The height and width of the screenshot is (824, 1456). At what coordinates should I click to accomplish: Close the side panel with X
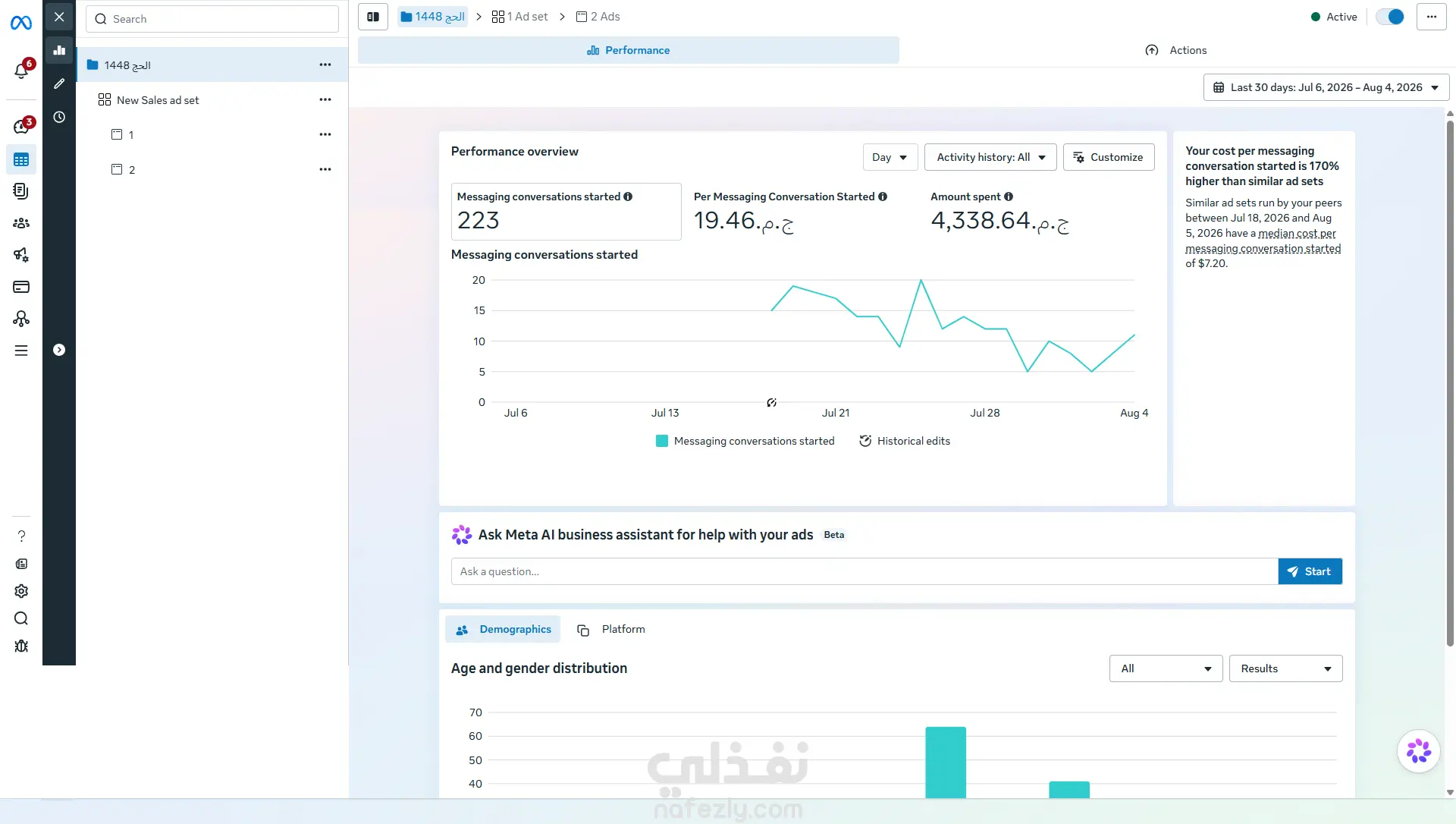(59, 17)
